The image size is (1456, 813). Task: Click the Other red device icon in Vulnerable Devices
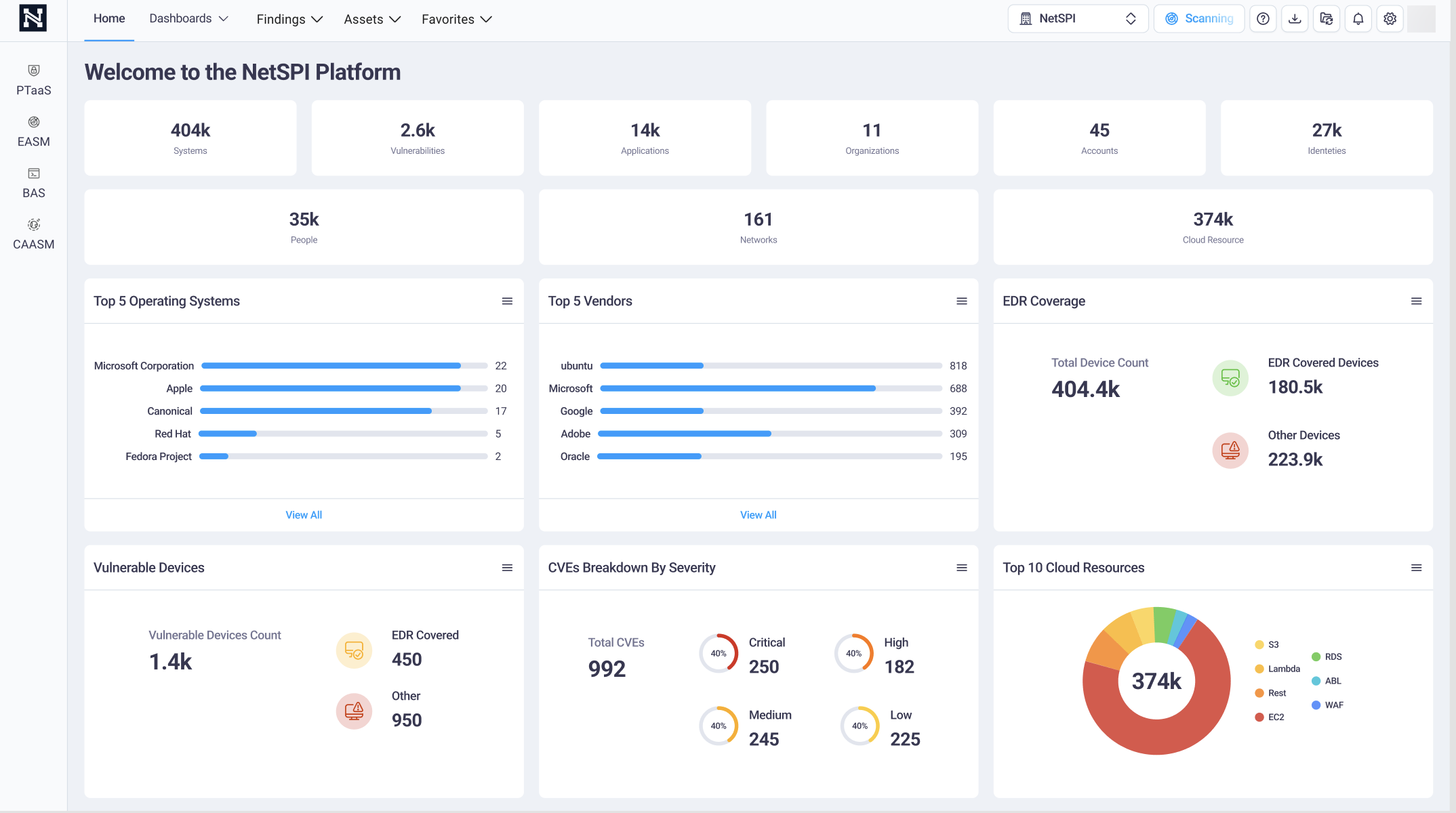click(354, 711)
